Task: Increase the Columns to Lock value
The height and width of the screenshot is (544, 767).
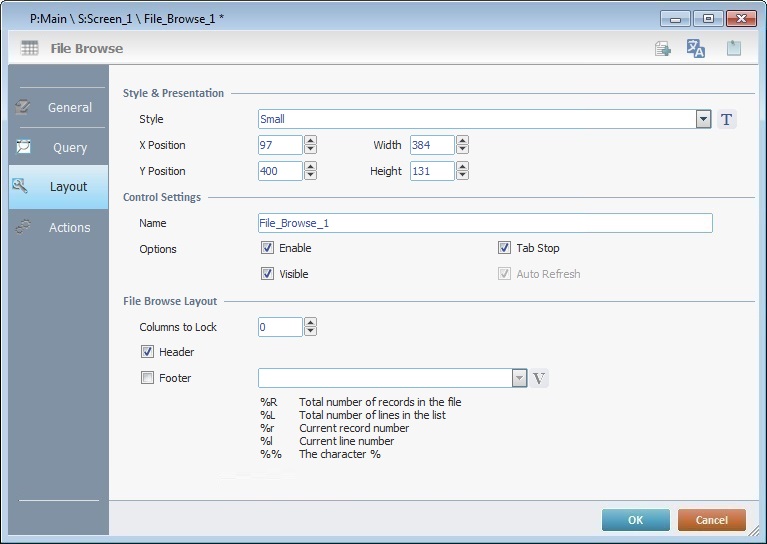Action: (310, 322)
